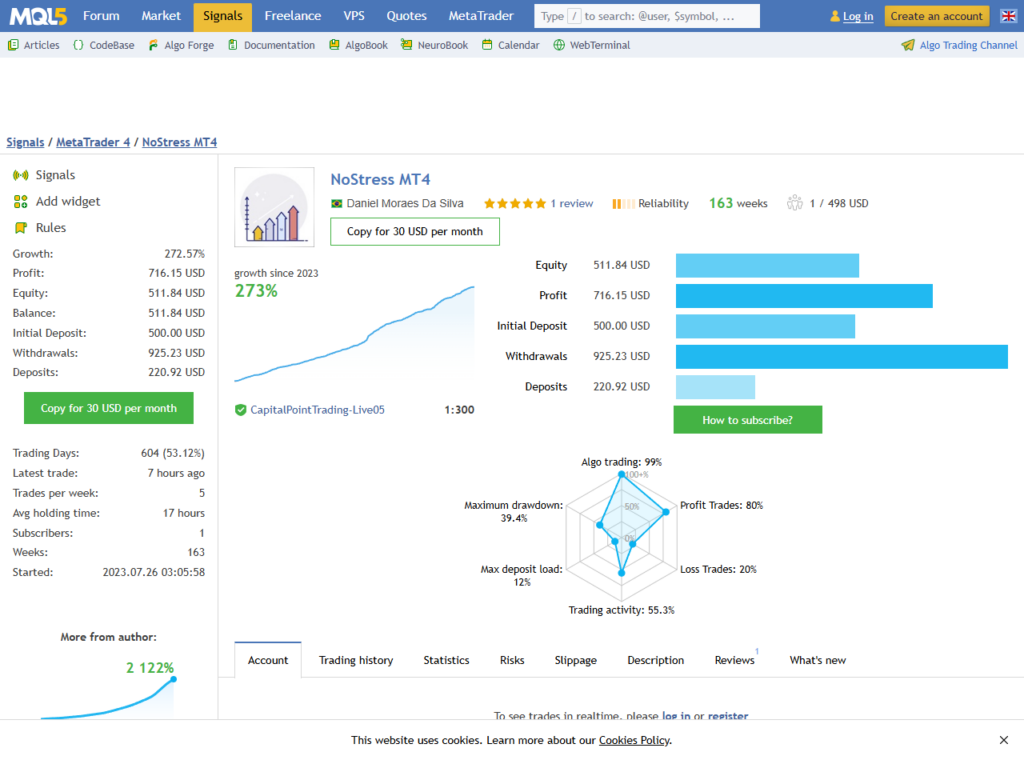
Task: Click the Algo Forge icon
Action: point(153,45)
